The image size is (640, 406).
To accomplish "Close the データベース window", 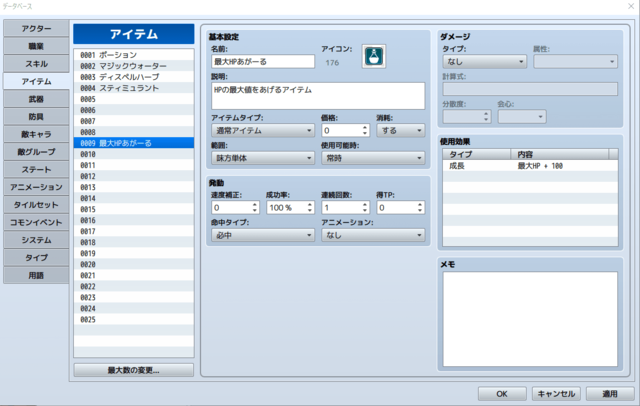I will point(631,6).
